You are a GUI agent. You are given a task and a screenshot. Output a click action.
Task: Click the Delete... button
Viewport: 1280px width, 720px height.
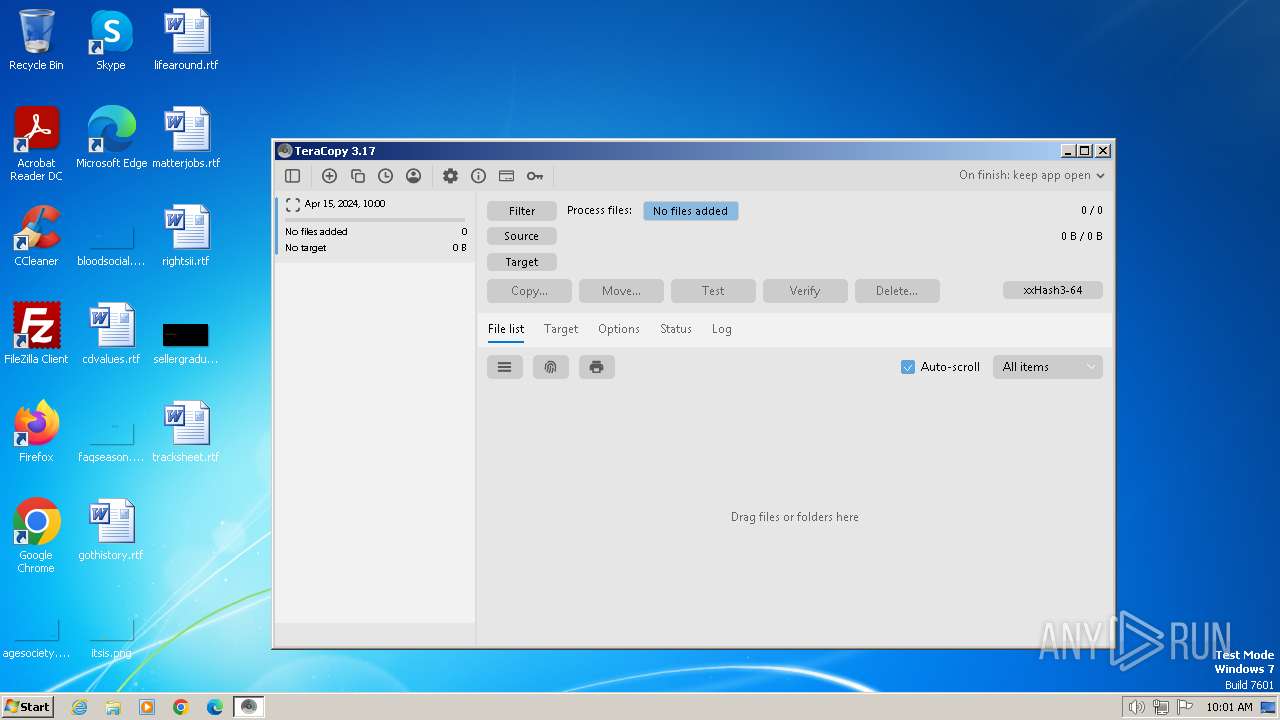[x=897, y=291]
